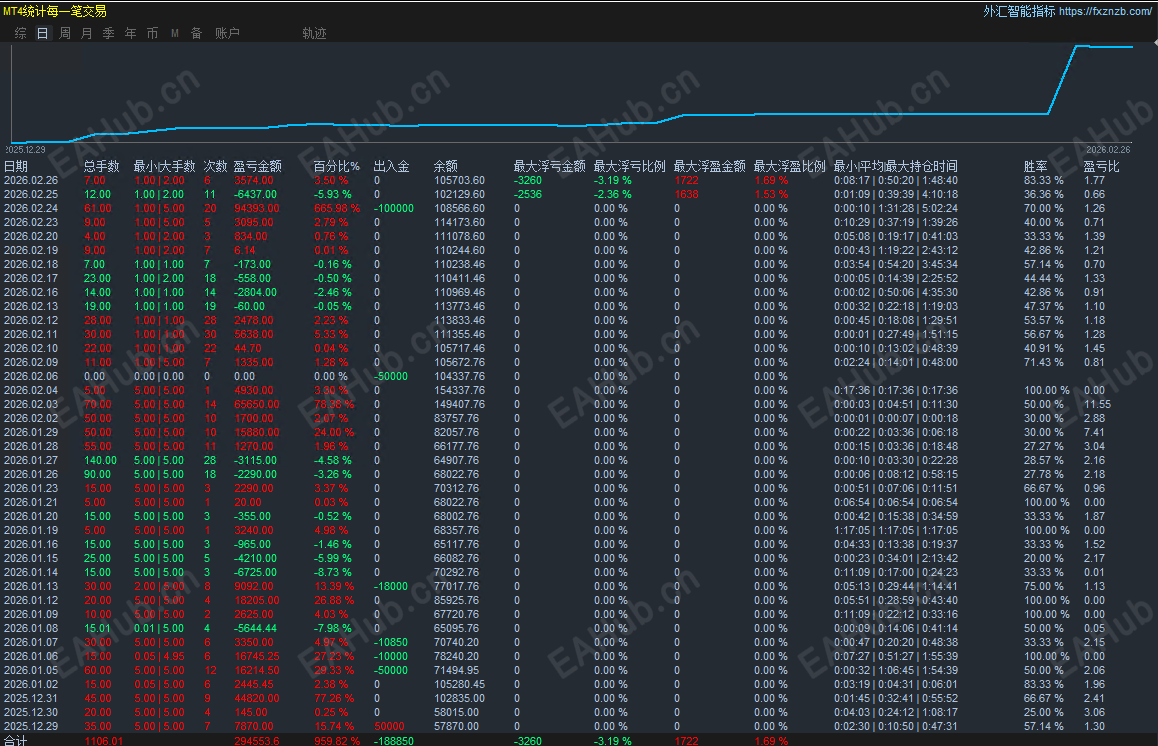Click the M tab in the toolbar
The height and width of the screenshot is (746, 1158).
click(175, 33)
